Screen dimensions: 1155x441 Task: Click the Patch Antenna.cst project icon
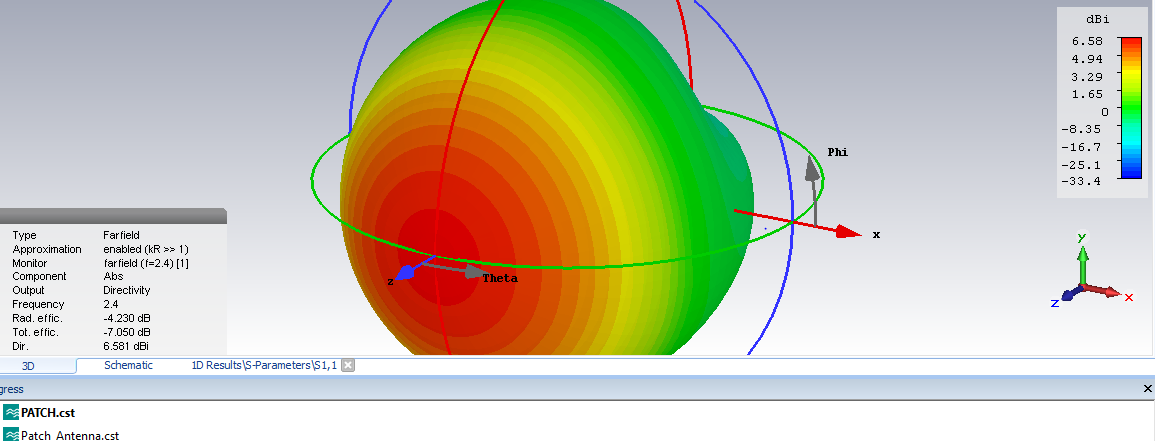[11, 435]
